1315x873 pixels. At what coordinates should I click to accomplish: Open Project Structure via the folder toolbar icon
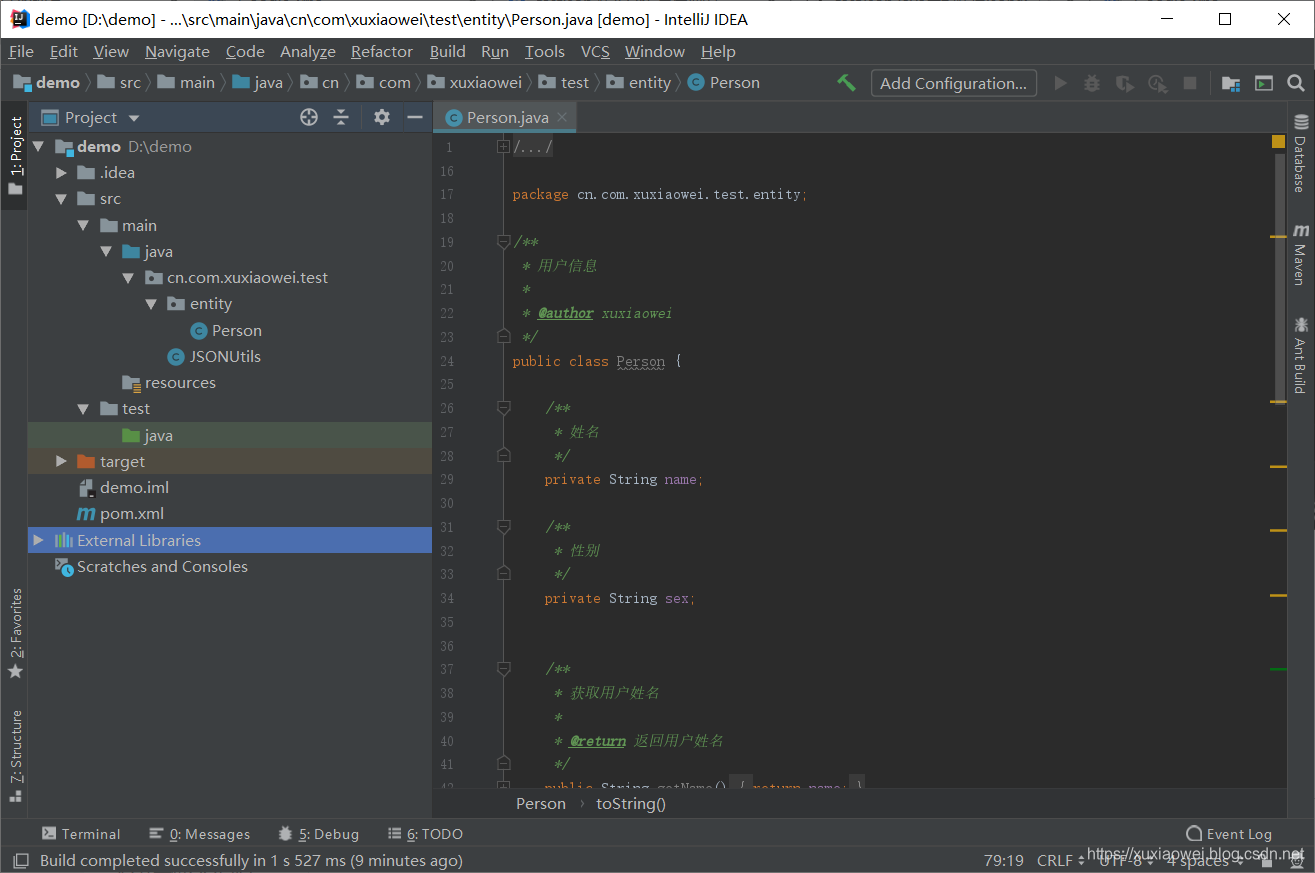click(x=1230, y=83)
